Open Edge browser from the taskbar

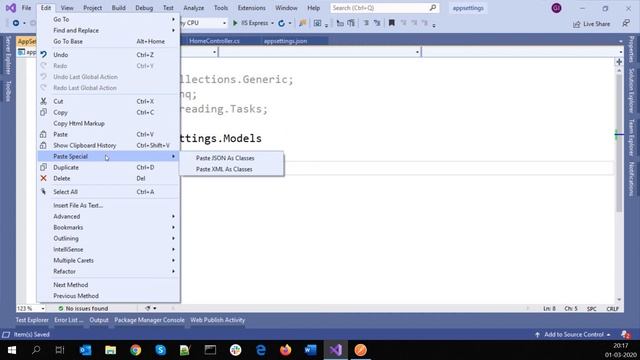[x=261, y=350]
